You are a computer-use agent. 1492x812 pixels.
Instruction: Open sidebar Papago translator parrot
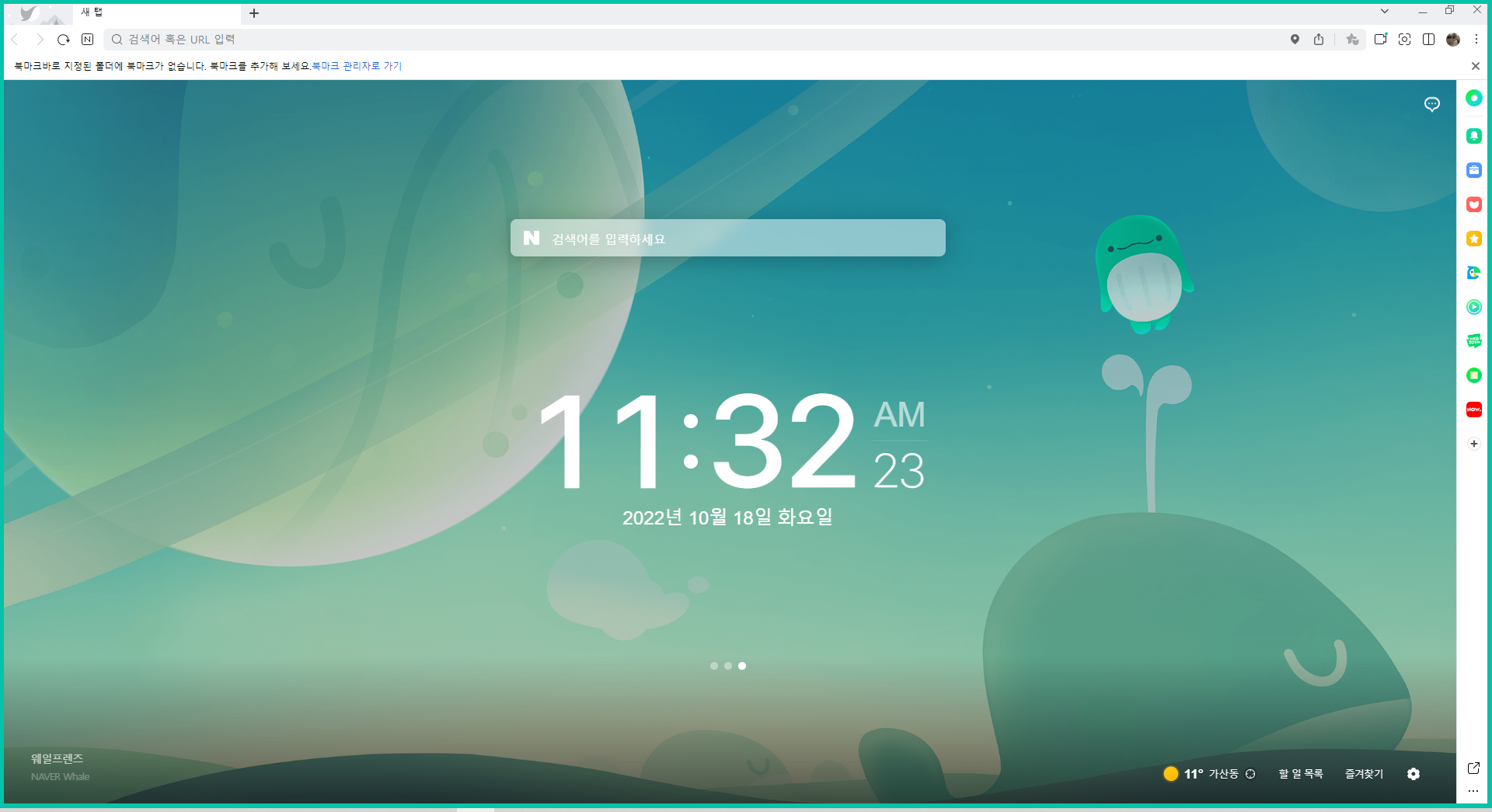tap(1474, 273)
